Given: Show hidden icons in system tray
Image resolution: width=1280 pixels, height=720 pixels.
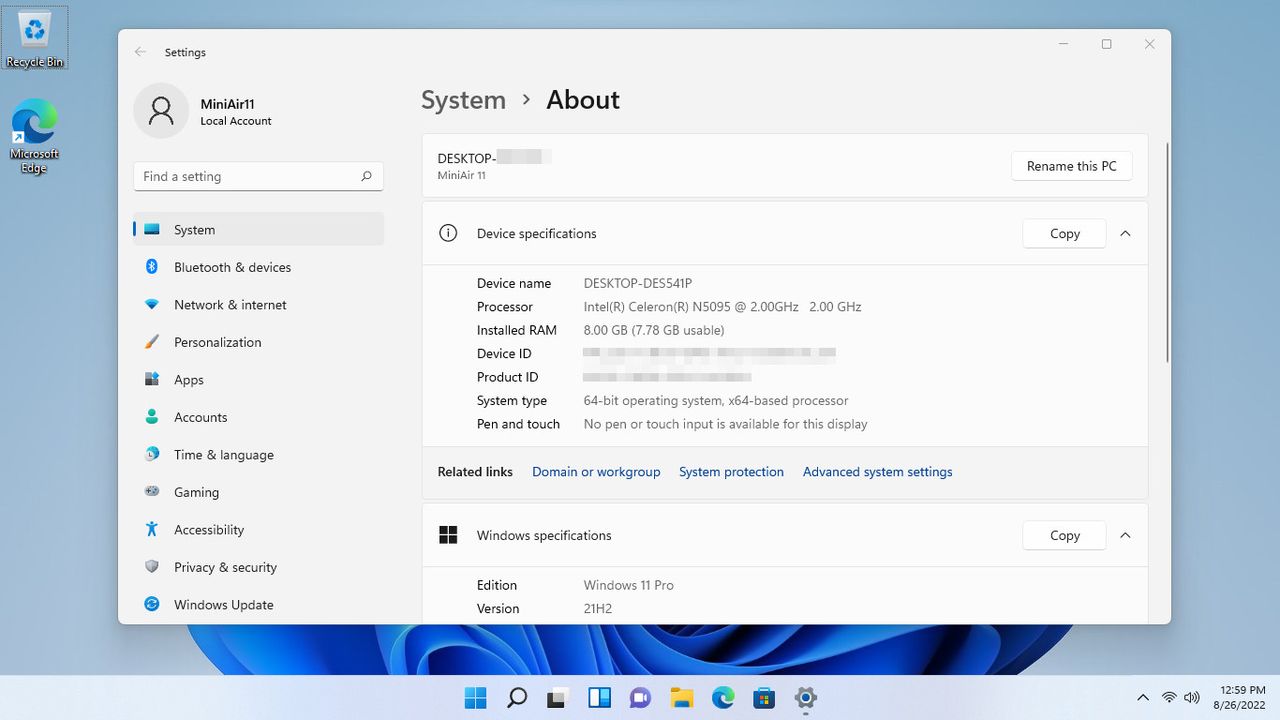Looking at the screenshot, I should click(1143, 697).
